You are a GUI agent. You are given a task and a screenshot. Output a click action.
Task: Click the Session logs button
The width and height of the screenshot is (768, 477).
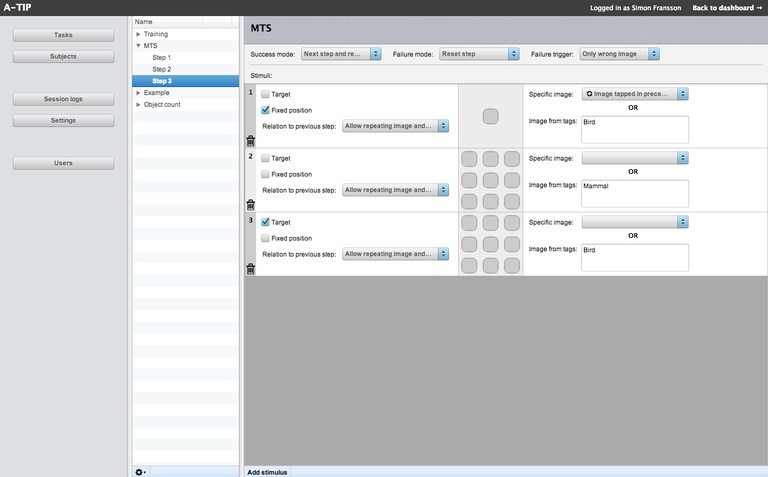click(x=63, y=100)
